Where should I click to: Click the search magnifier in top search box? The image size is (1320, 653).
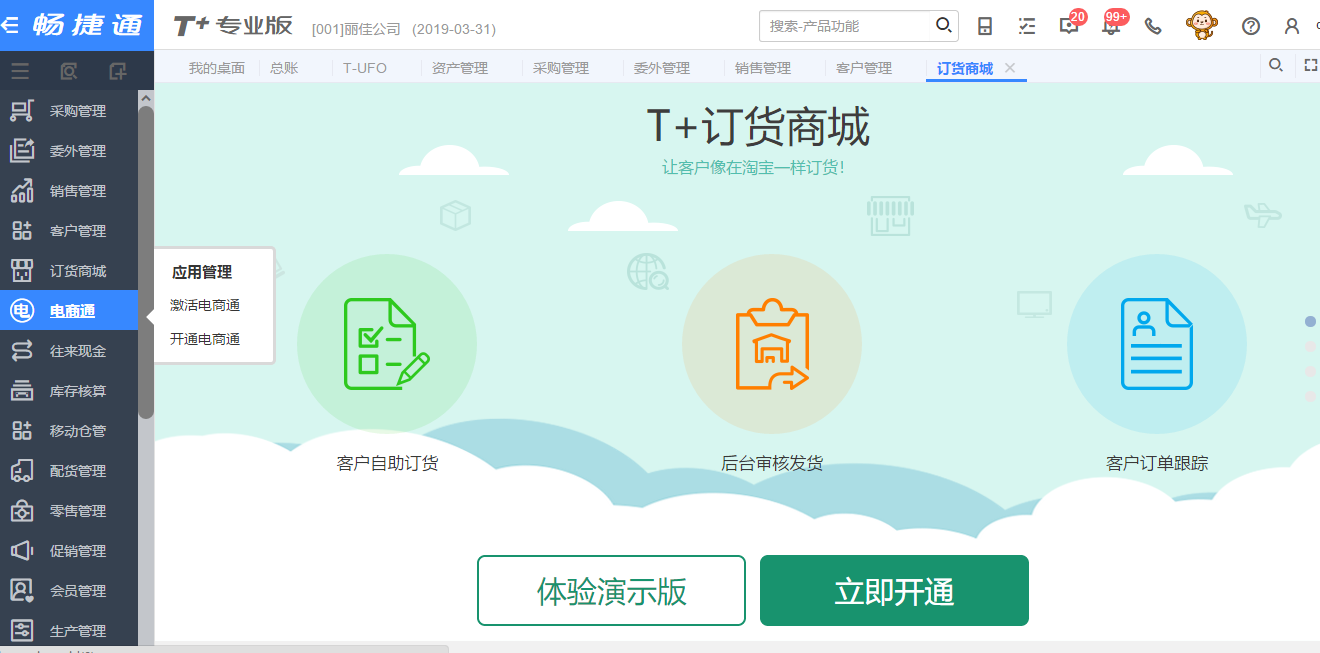943,25
